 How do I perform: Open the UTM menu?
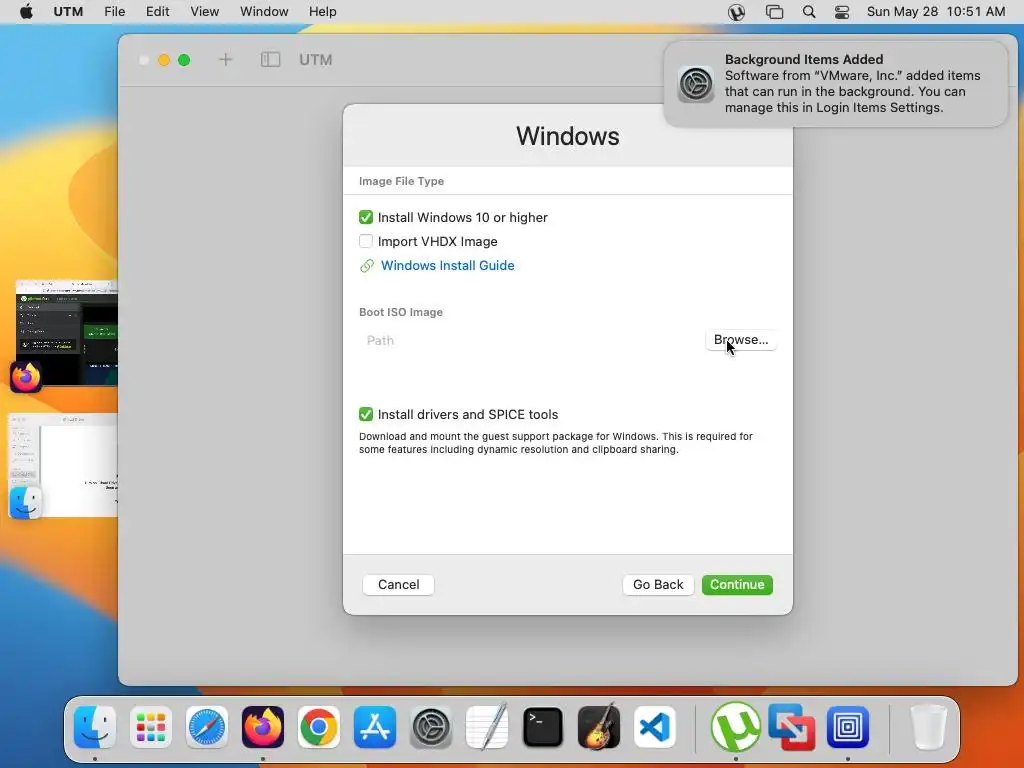point(68,12)
